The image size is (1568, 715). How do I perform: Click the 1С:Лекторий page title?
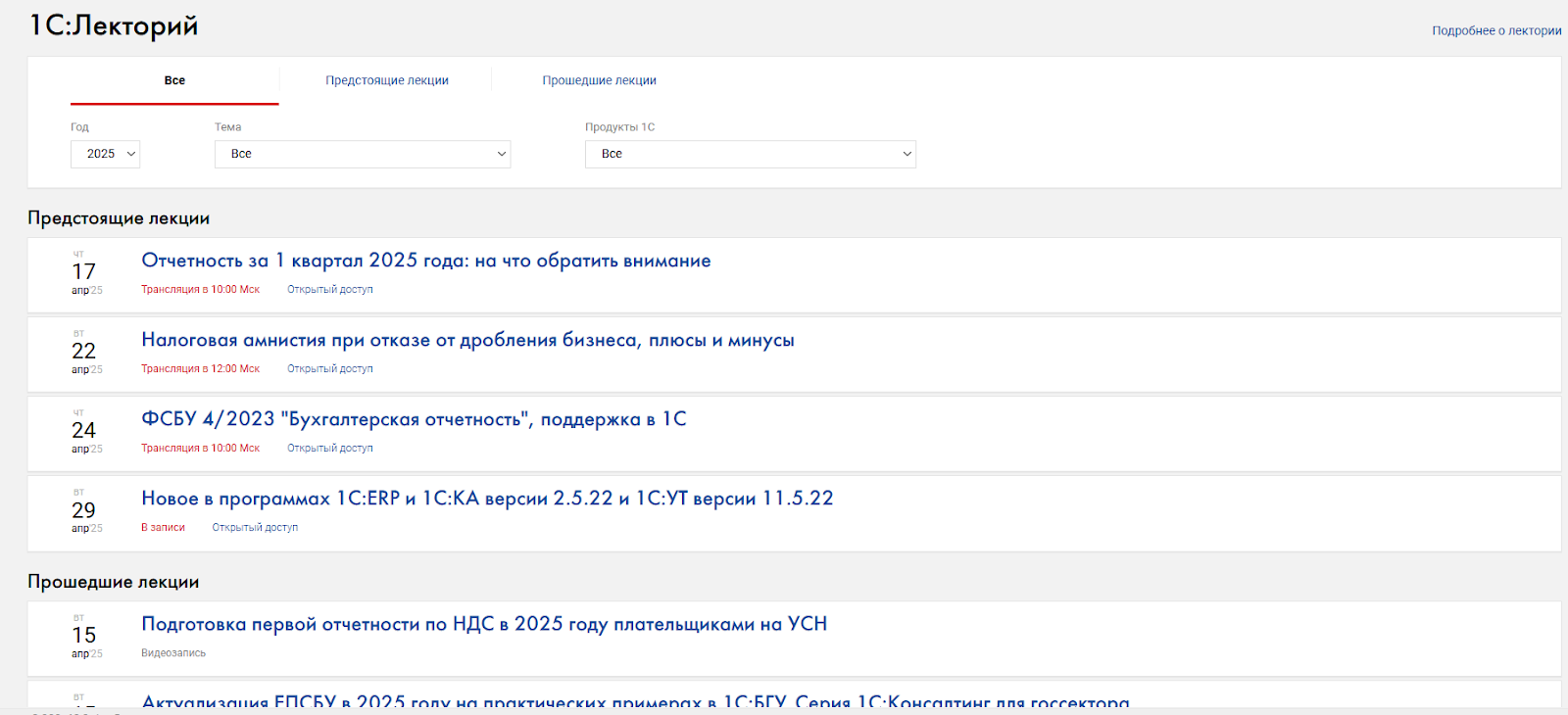pyautogui.click(x=114, y=25)
